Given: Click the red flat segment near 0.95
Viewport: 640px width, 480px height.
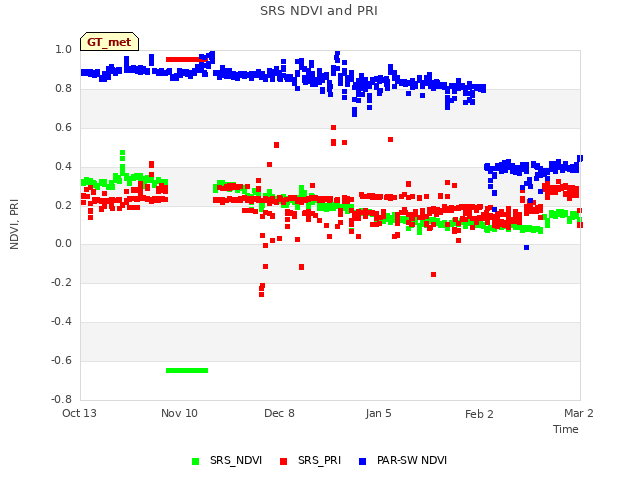Looking at the screenshot, I should pos(187,60).
